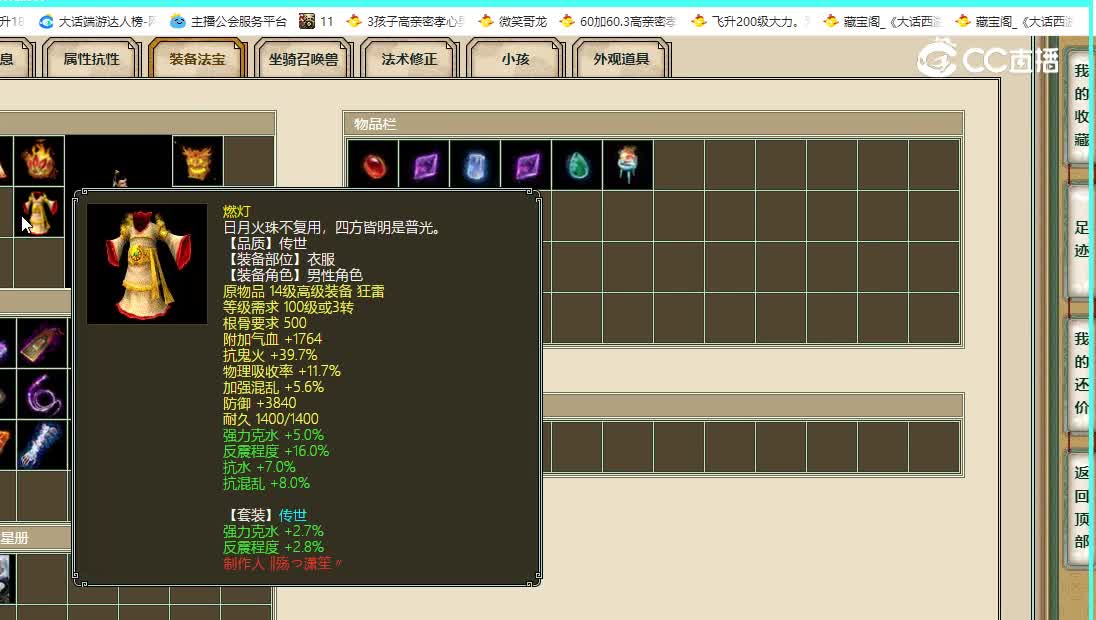Image resolution: width=1096 pixels, height=620 pixels.
Task: Click the red 制作人 maker line
Action: [x=283, y=563]
